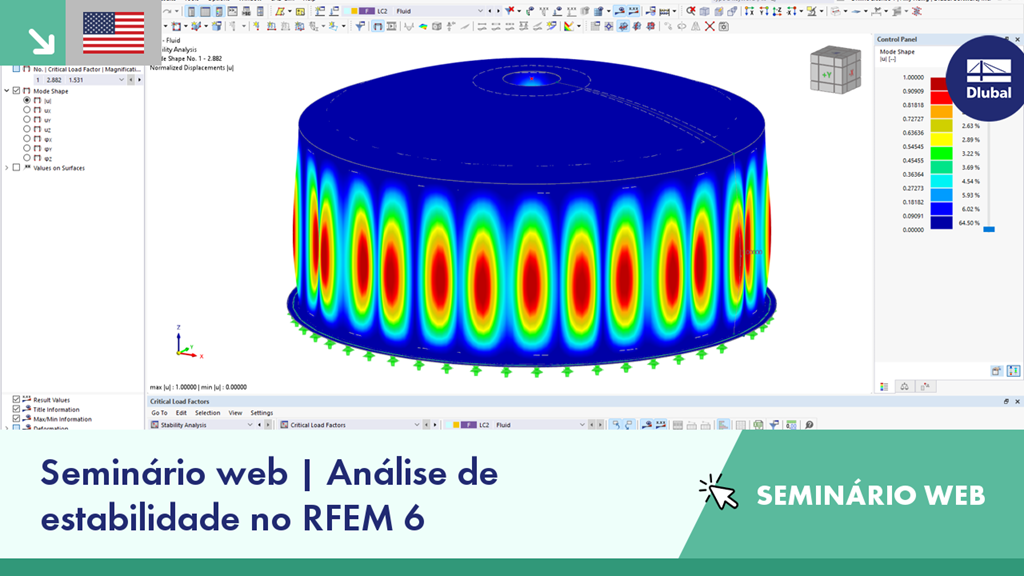Click the dark blue color swatch in legend

point(941,223)
